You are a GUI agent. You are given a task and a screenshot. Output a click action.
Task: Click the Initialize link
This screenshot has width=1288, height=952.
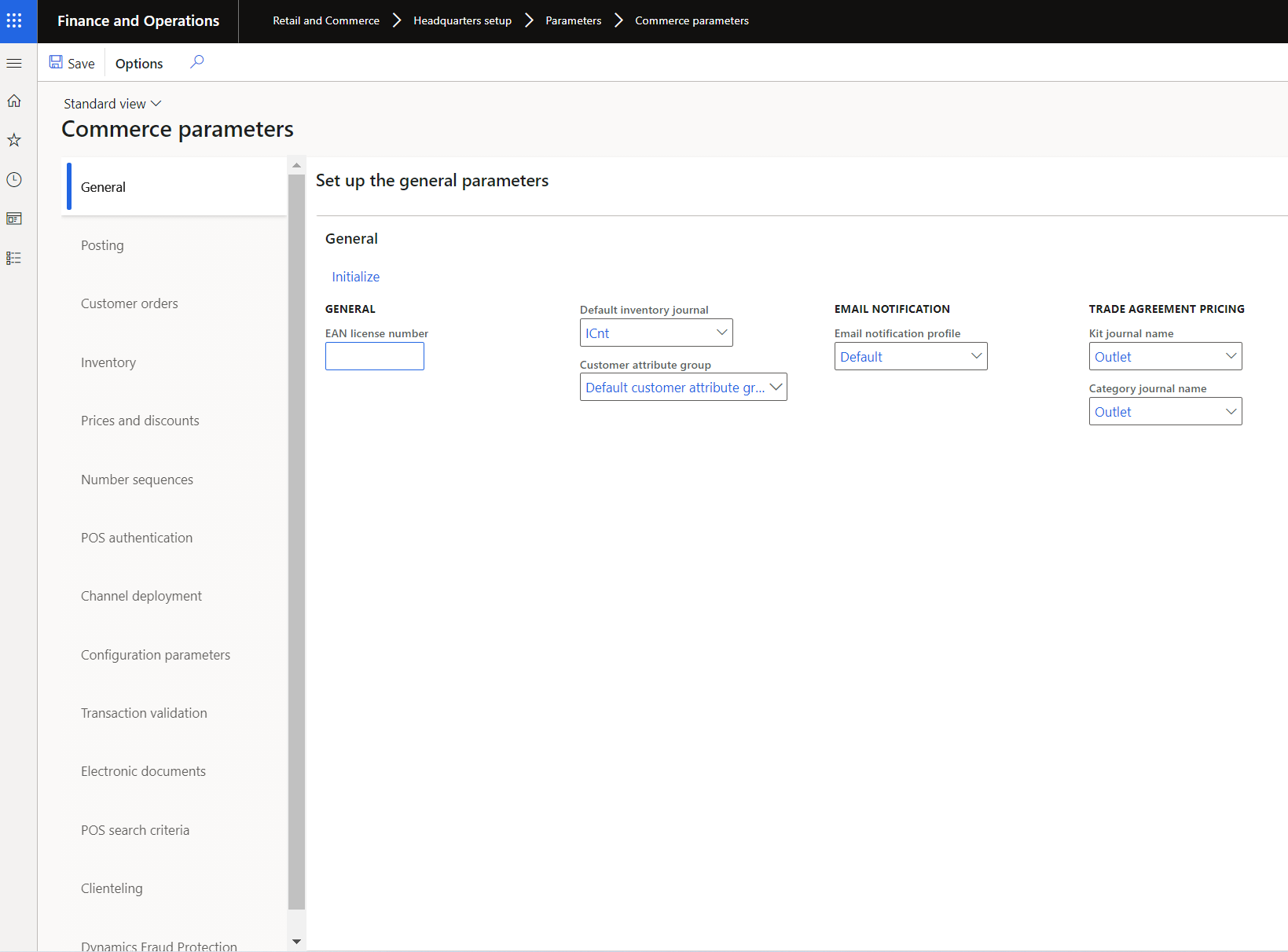coord(355,277)
